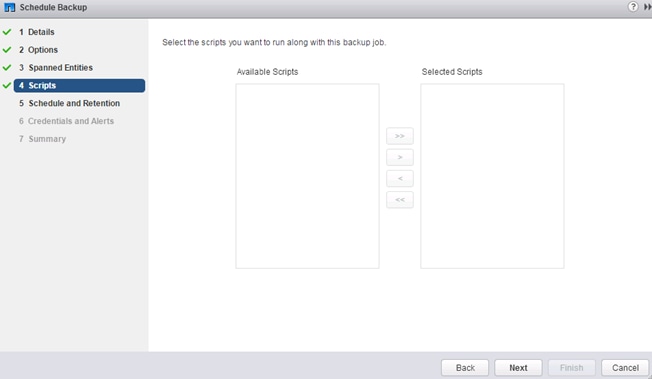Remove all scripts with the << button
The width and height of the screenshot is (652, 379).
pos(400,200)
